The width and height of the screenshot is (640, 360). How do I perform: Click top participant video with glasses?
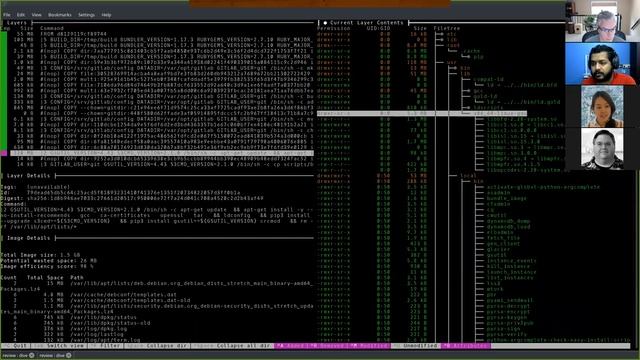click(602, 21)
